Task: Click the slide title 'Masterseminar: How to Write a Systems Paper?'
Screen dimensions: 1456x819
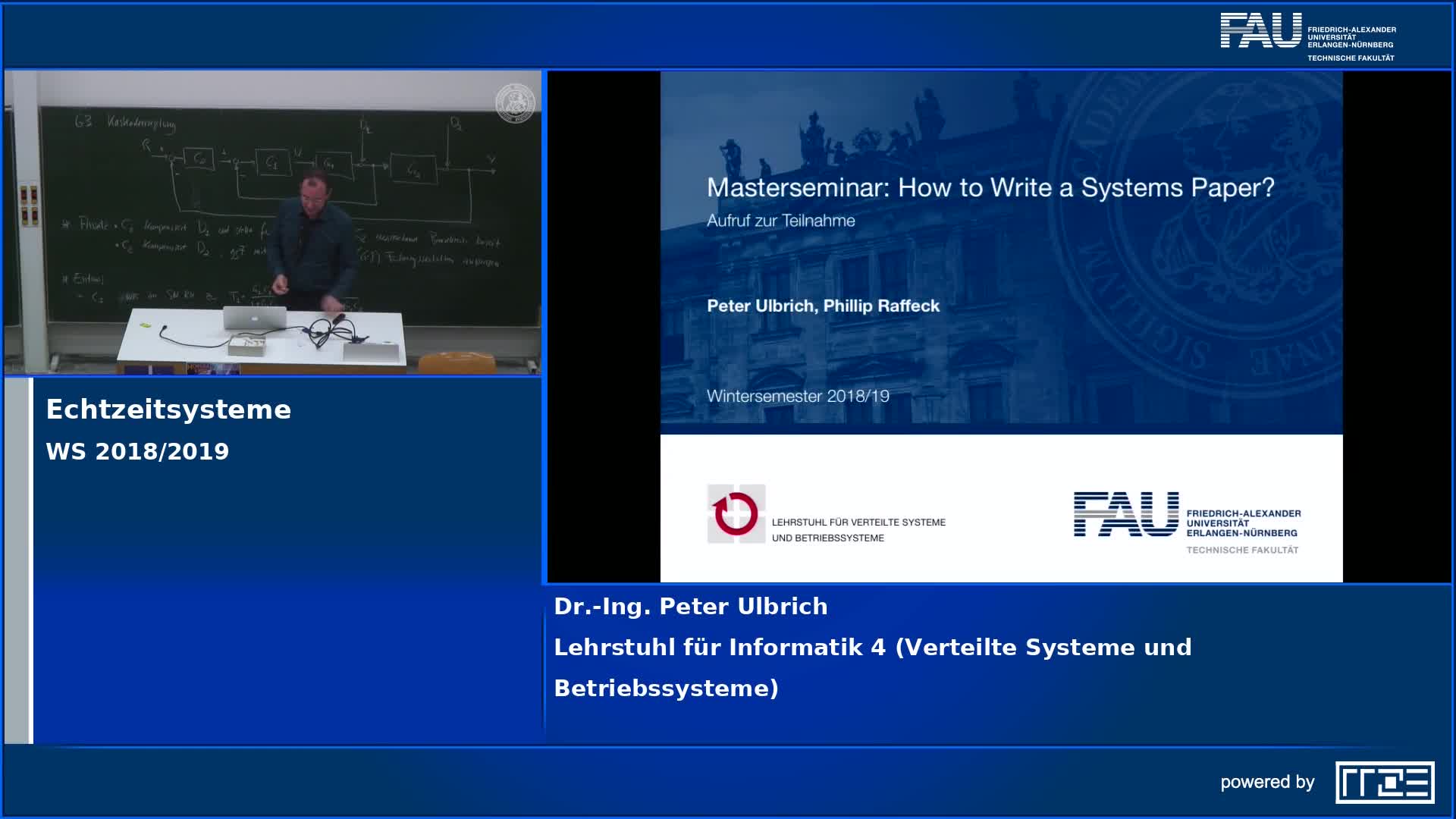Action: click(990, 187)
